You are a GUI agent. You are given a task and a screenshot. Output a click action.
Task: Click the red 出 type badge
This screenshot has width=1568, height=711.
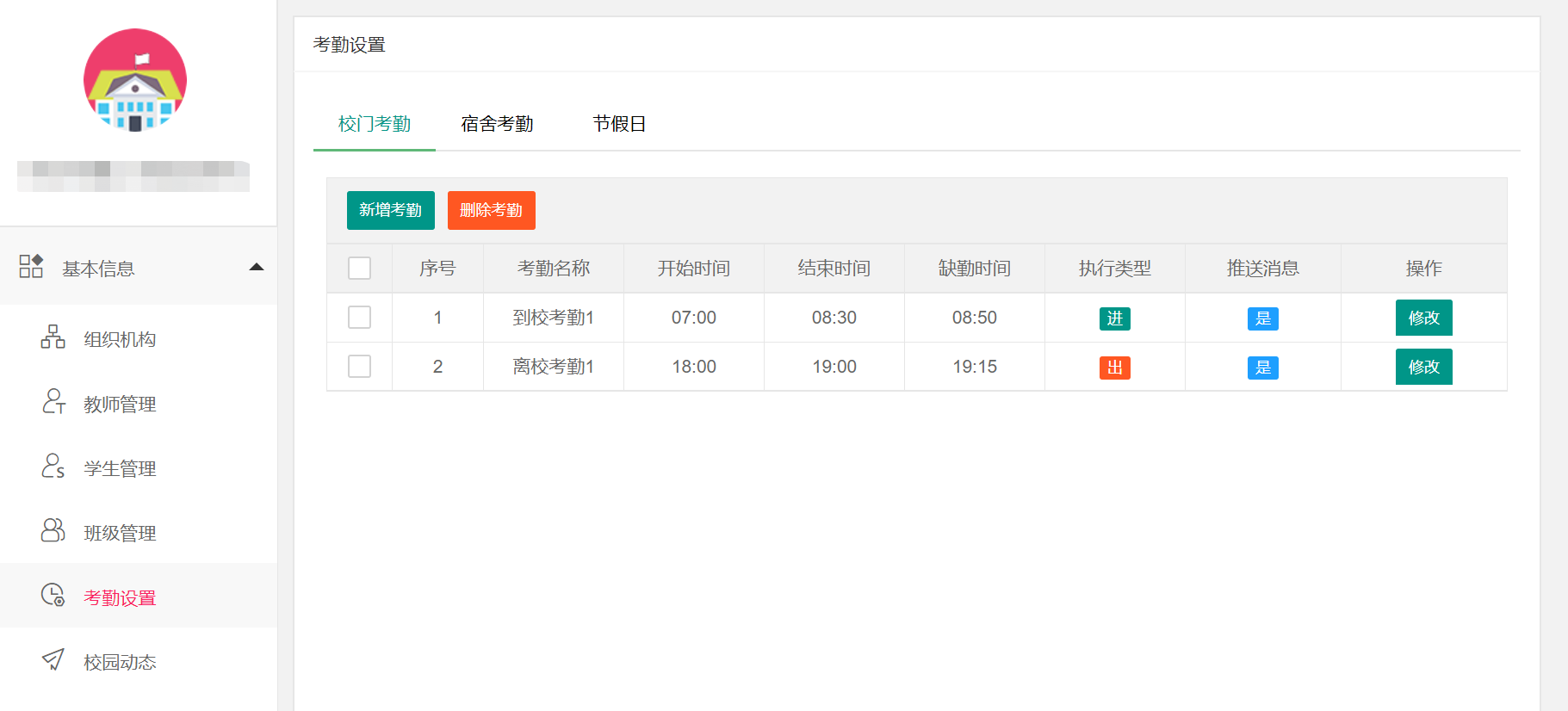point(1114,368)
